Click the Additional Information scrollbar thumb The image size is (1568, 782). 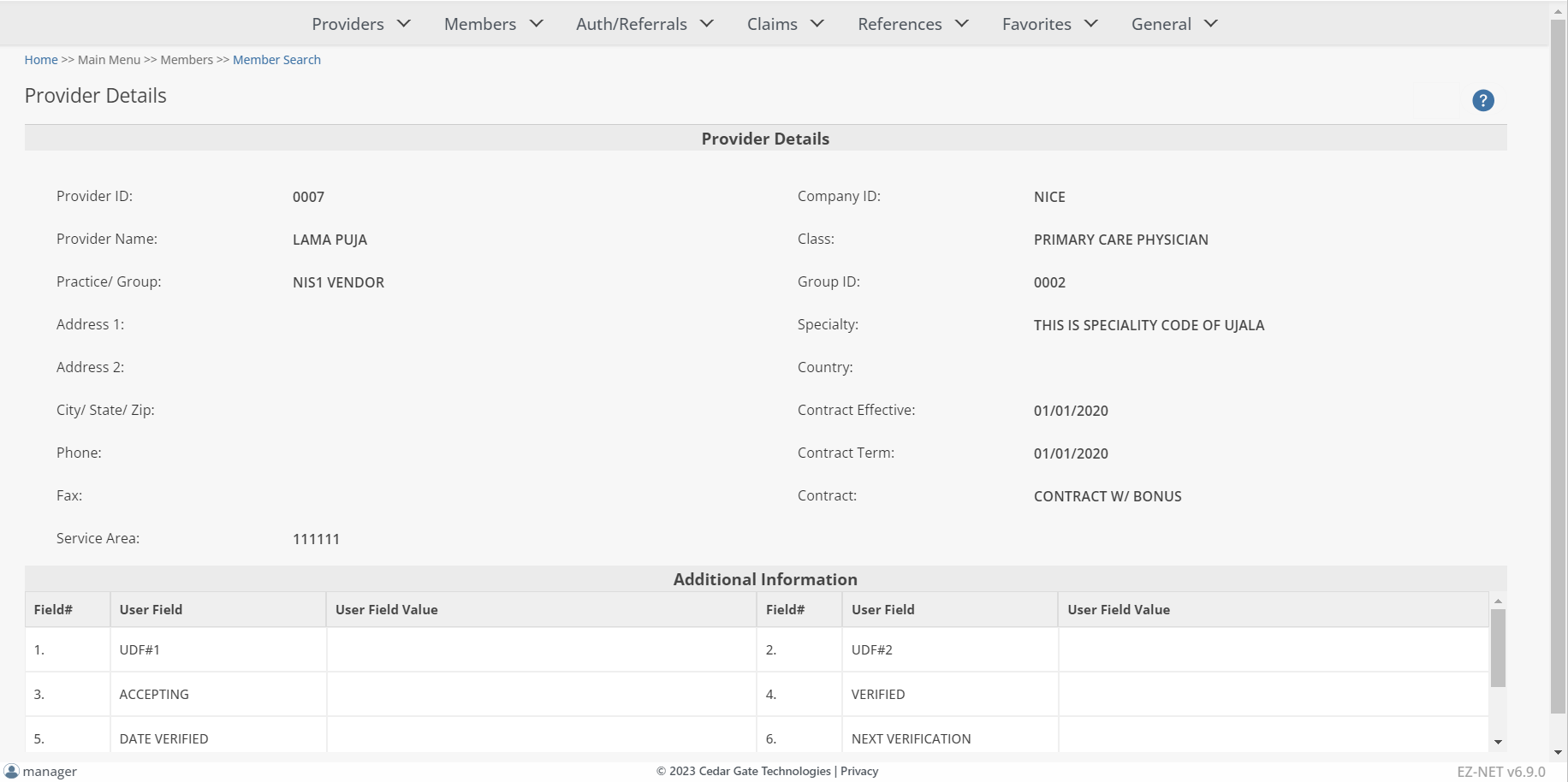coord(1498,648)
